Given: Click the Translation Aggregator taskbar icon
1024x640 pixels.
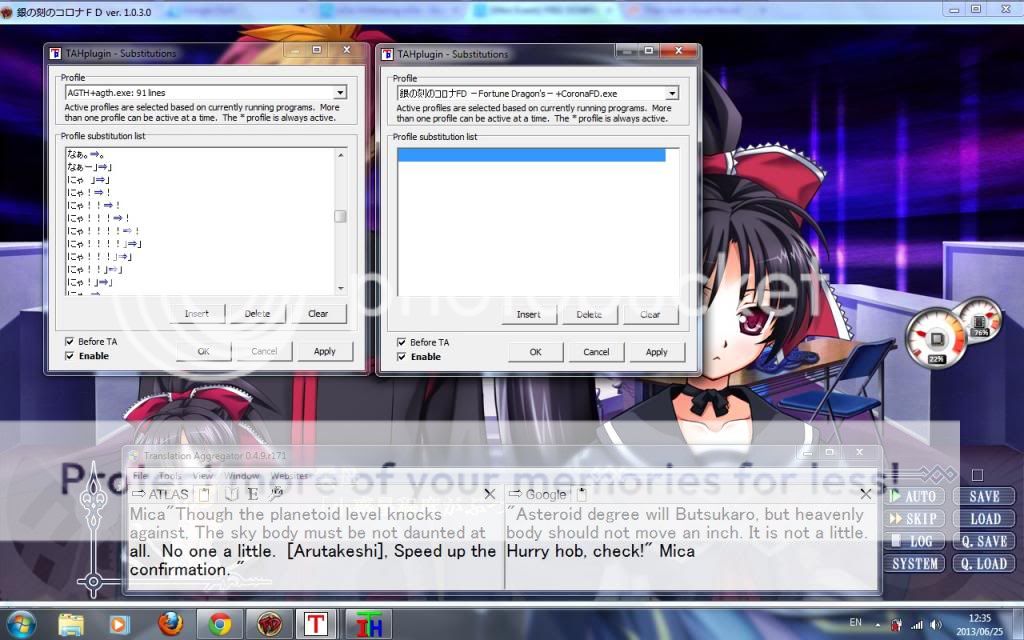Looking at the screenshot, I should [x=316, y=624].
